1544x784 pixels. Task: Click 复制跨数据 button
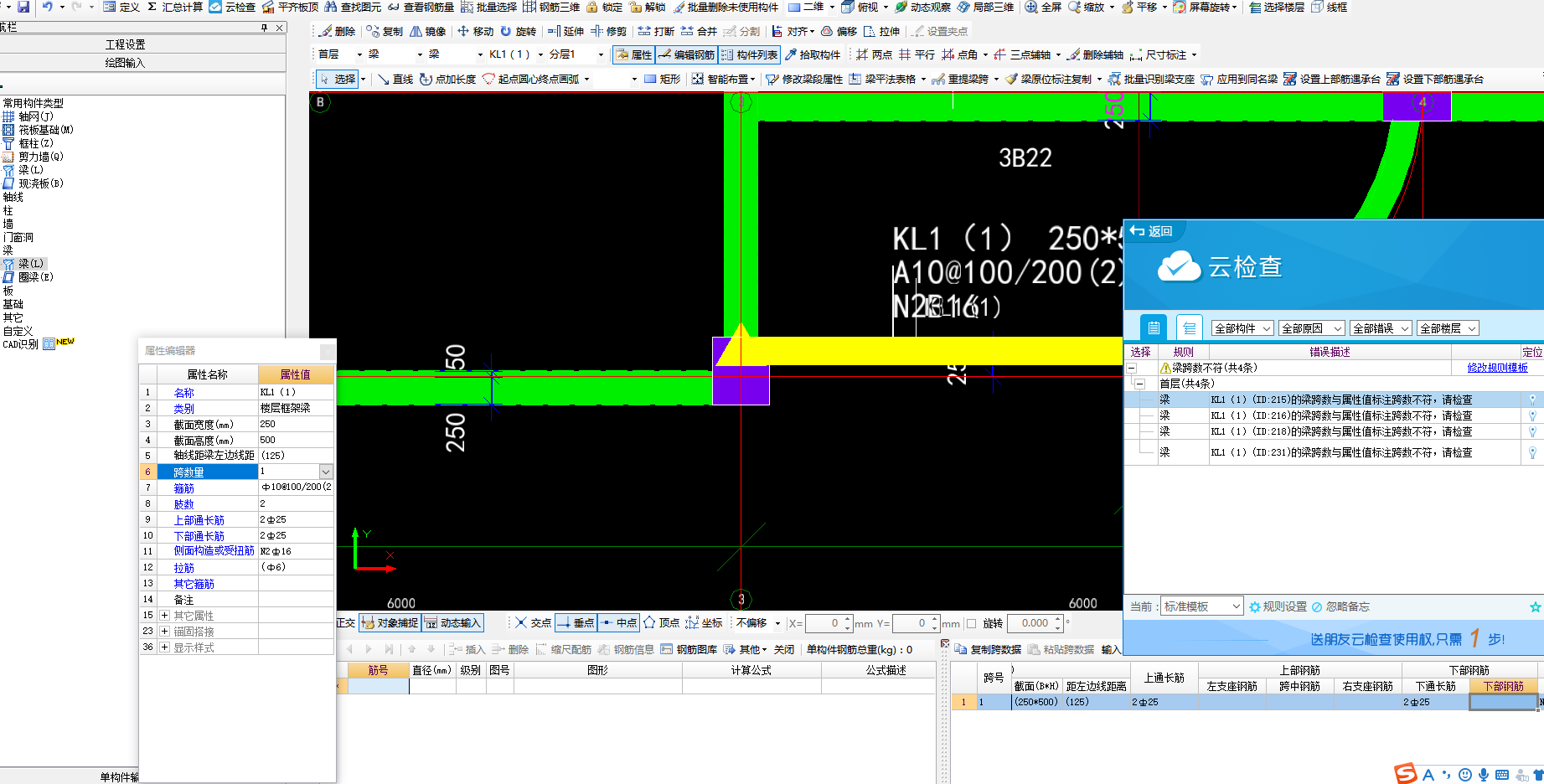[x=988, y=649]
